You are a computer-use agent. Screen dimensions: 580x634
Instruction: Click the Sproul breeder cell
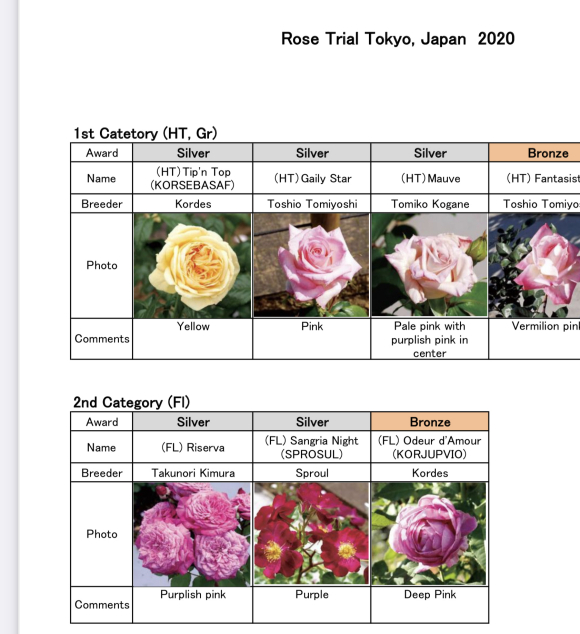(311, 473)
